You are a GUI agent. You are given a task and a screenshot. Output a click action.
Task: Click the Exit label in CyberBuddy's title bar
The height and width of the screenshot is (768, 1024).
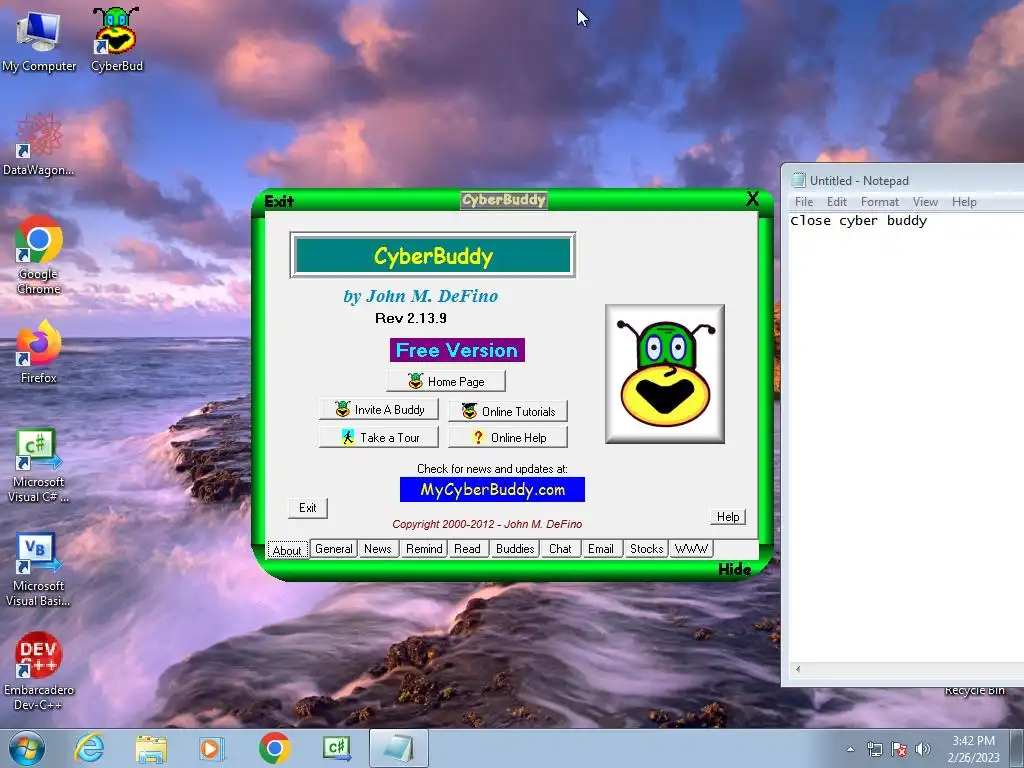coord(279,201)
